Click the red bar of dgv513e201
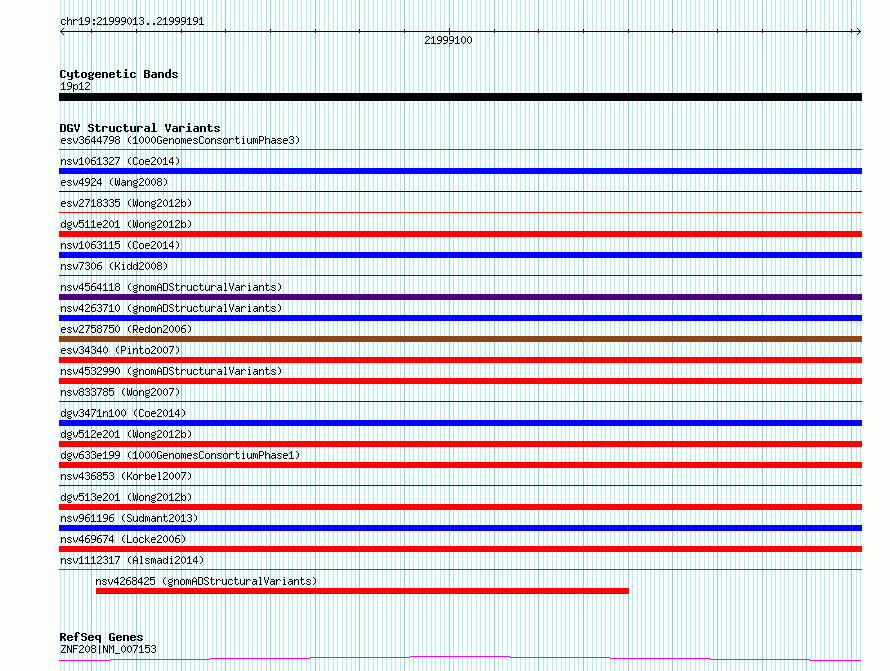This screenshot has width=890, height=671. click(x=460, y=507)
